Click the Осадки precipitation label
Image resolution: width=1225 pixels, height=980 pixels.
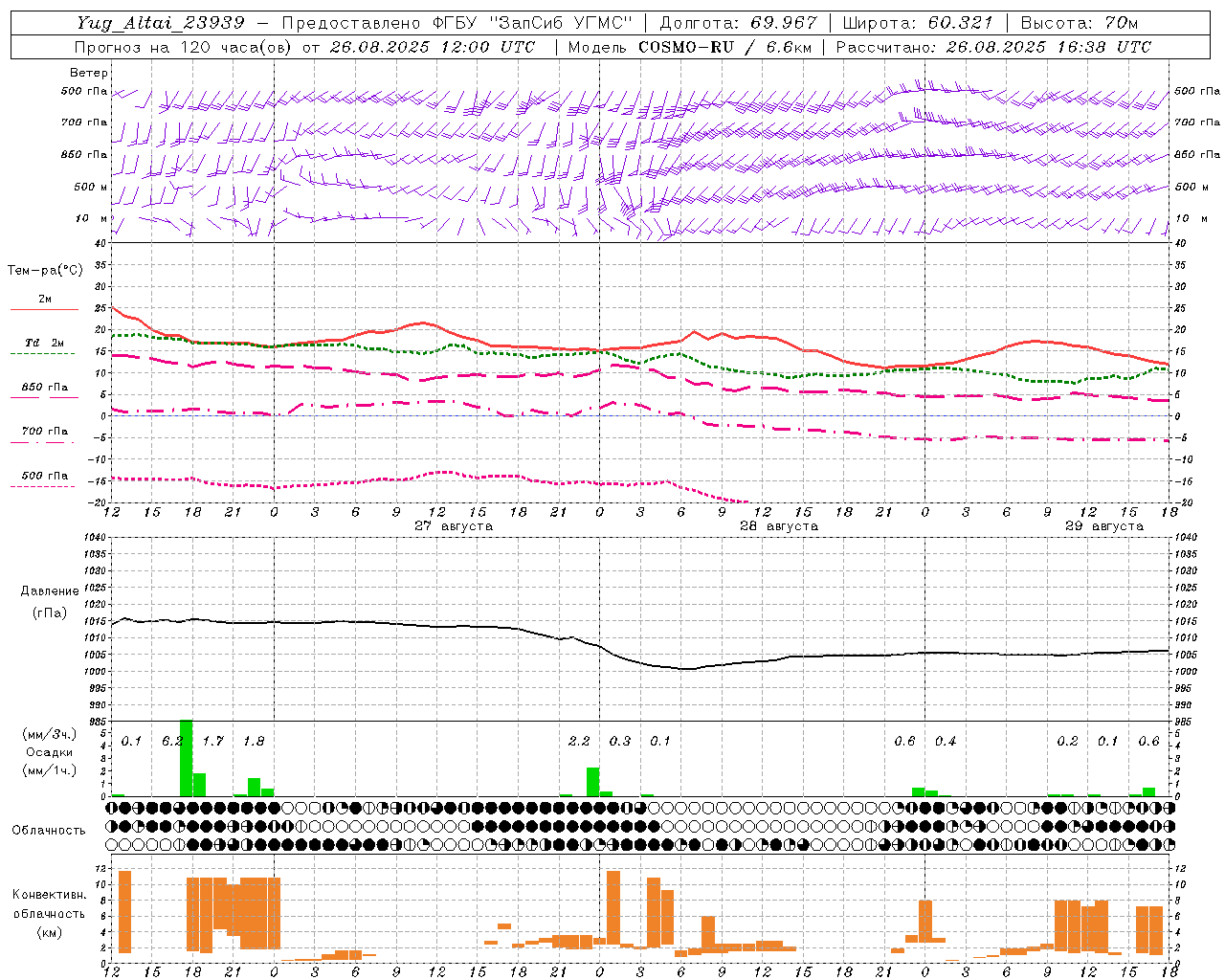click(x=50, y=753)
